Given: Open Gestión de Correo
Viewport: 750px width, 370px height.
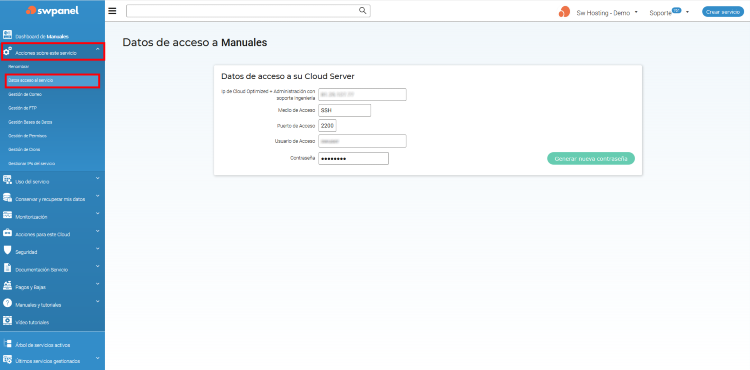Looking at the screenshot, I should click(x=25, y=95).
